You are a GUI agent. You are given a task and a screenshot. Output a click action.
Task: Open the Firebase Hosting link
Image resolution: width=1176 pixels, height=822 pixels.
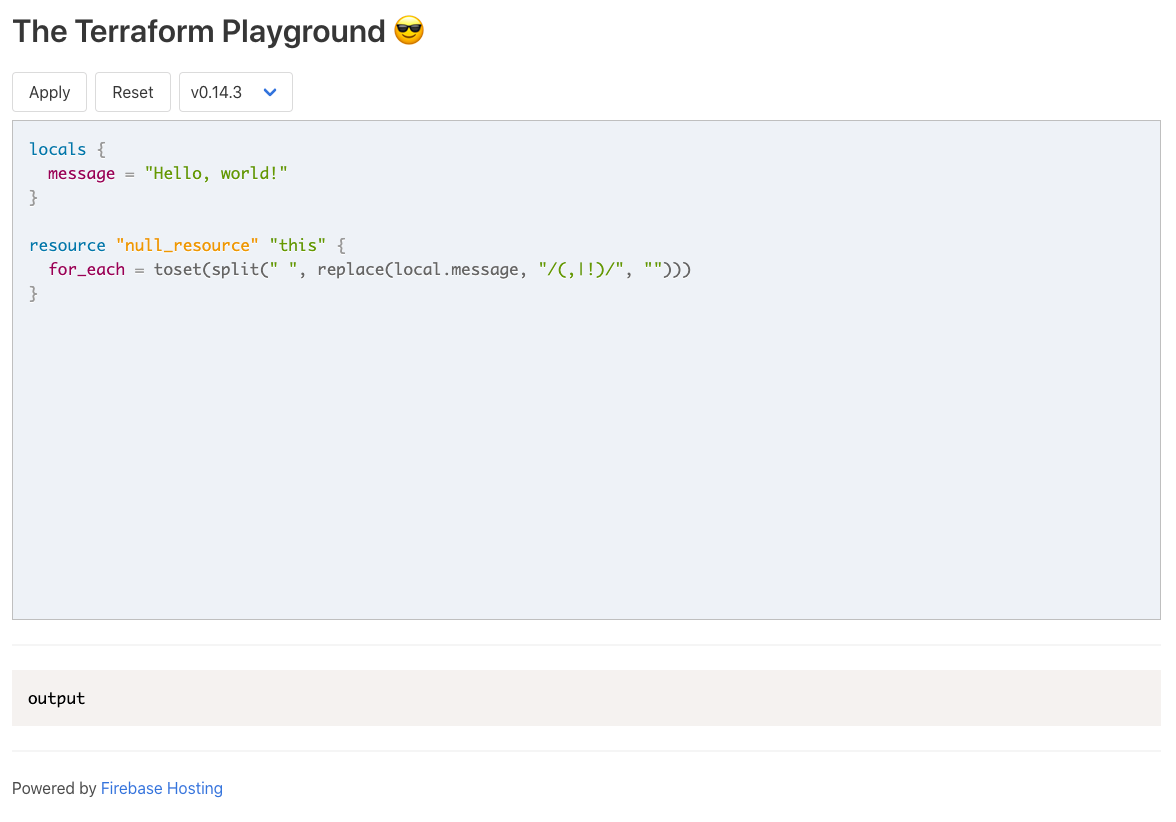coord(162,788)
